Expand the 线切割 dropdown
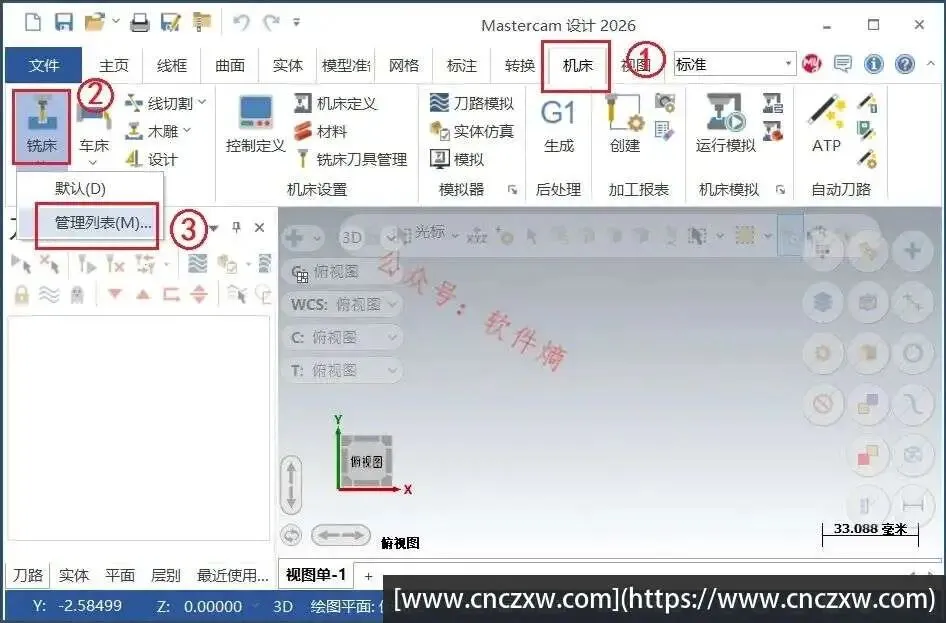The width and height of the screenshot is (946, 623). click(x=202, y=103)
